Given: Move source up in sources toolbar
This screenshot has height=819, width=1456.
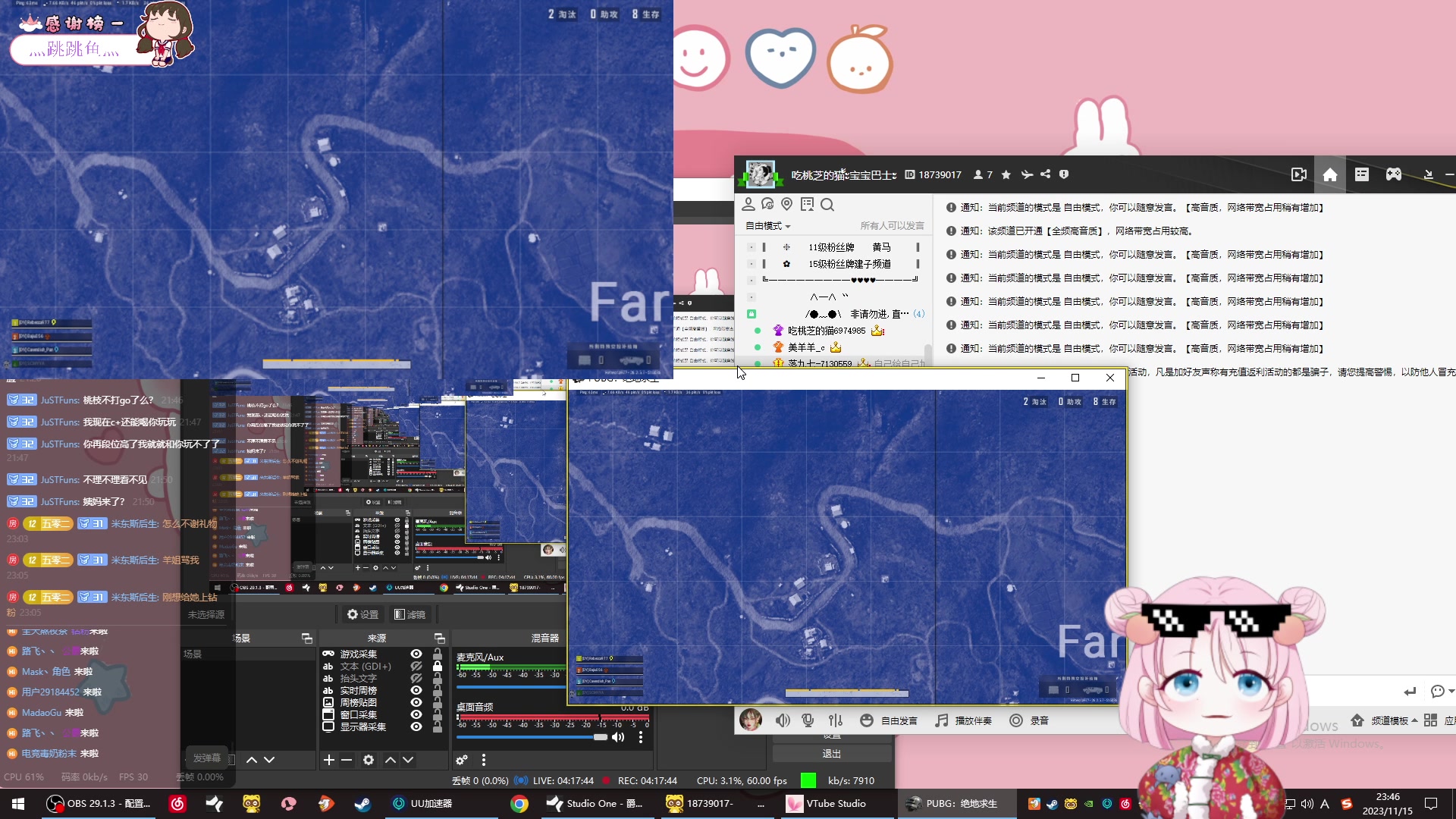Looking at the screenshot, I should [x=391, y=760].
